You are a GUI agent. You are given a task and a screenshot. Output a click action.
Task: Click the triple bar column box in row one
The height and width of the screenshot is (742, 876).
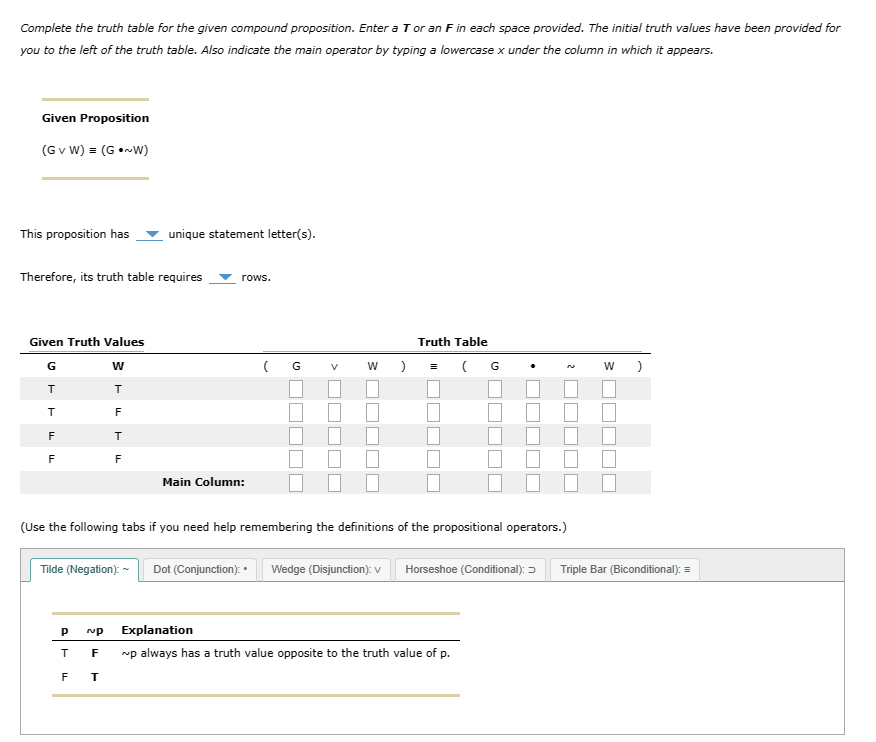[x=433, y=388]
